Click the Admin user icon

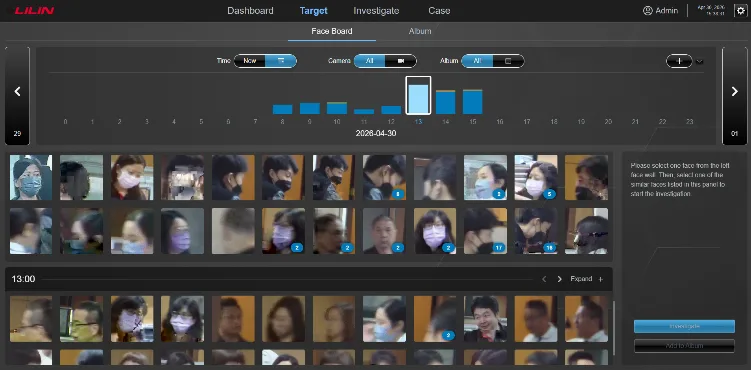pyautogui.click(x=648, y=11)
